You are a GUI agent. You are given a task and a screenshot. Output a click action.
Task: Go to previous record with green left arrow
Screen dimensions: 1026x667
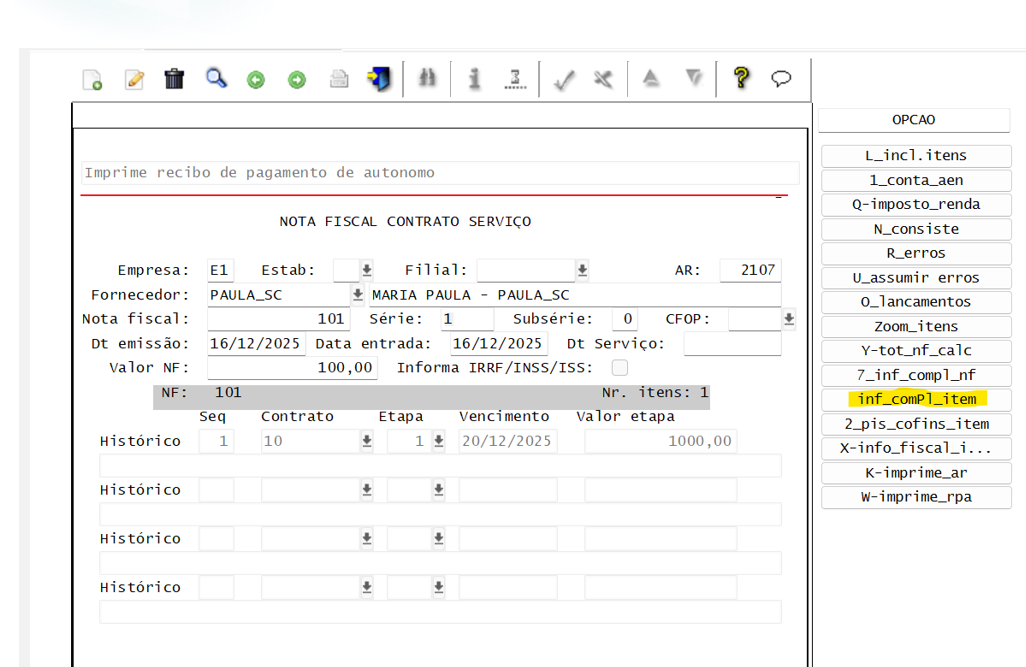256,80
